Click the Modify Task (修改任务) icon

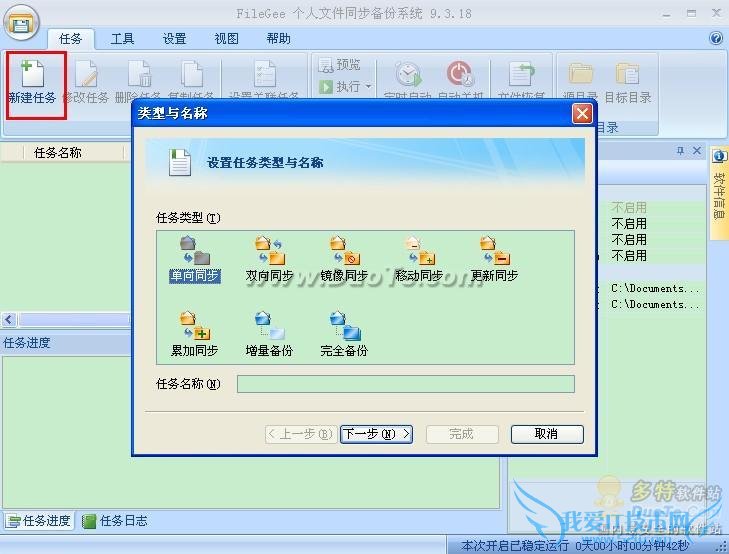pyautogui.click(x=86, y=74)
